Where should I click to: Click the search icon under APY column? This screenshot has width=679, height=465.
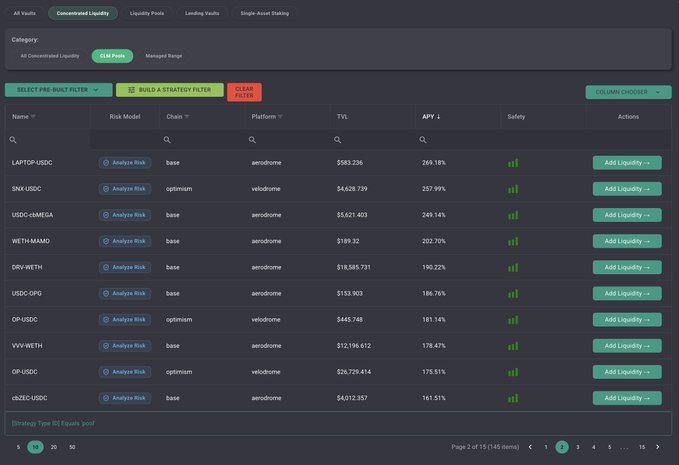[x=423, y=140]
